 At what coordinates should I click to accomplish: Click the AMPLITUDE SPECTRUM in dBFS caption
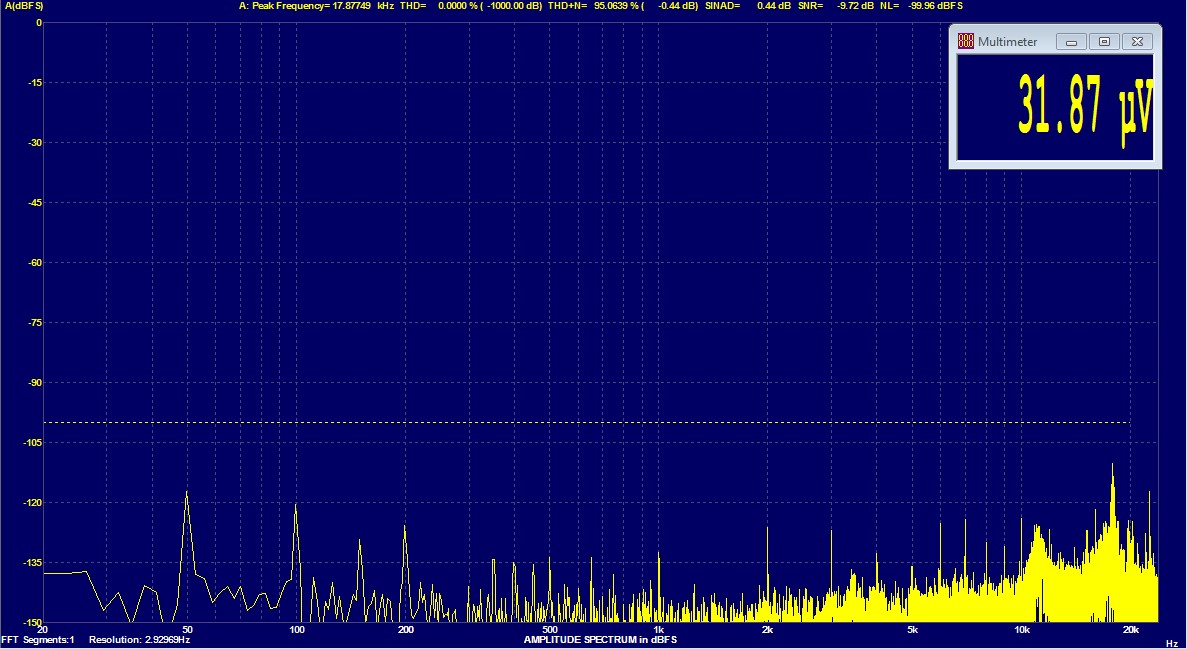pyautogui.click(x=600, y=640)
